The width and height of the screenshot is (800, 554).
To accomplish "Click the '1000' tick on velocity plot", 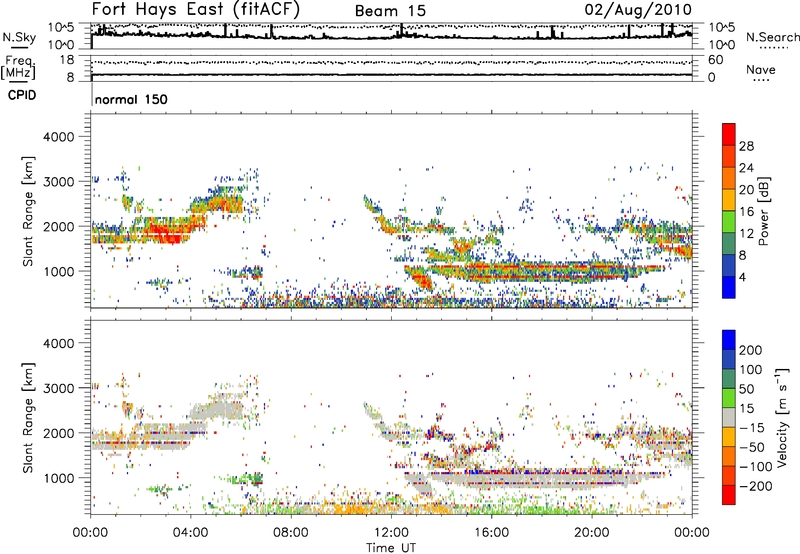I will point(58,478).
